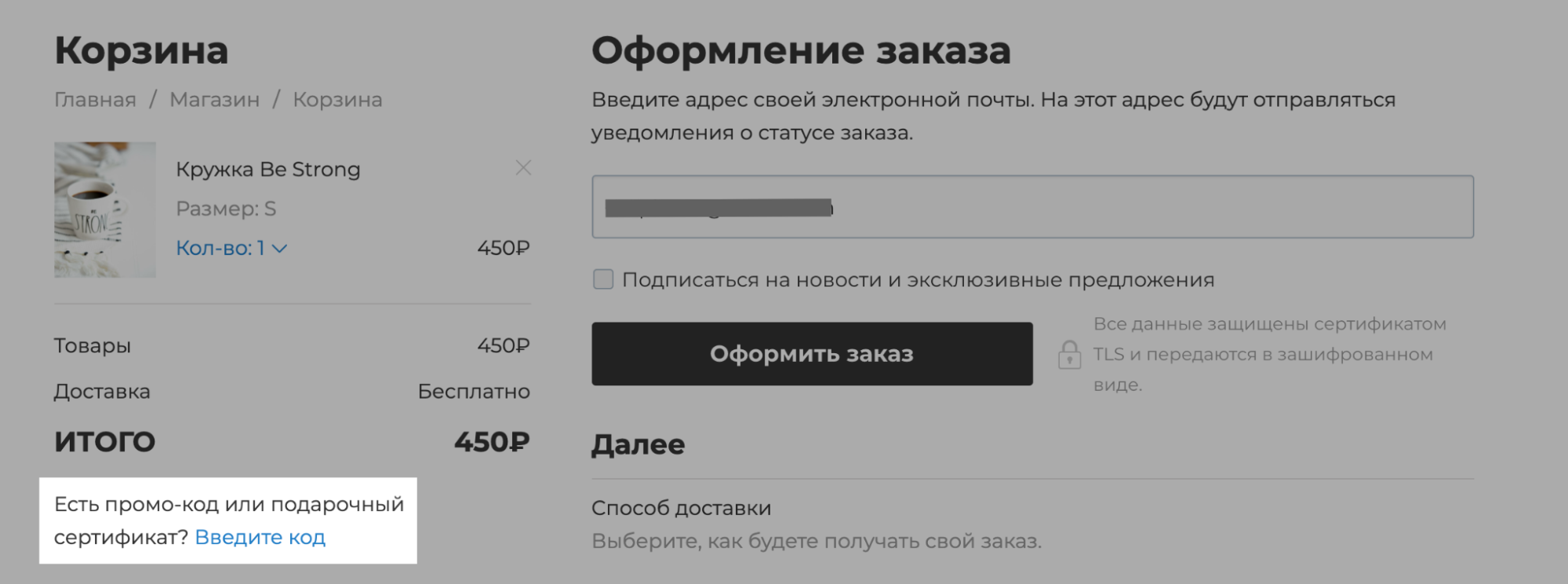
Task: Open the Магазин breadcrumb link
Action: click(214, 100)
